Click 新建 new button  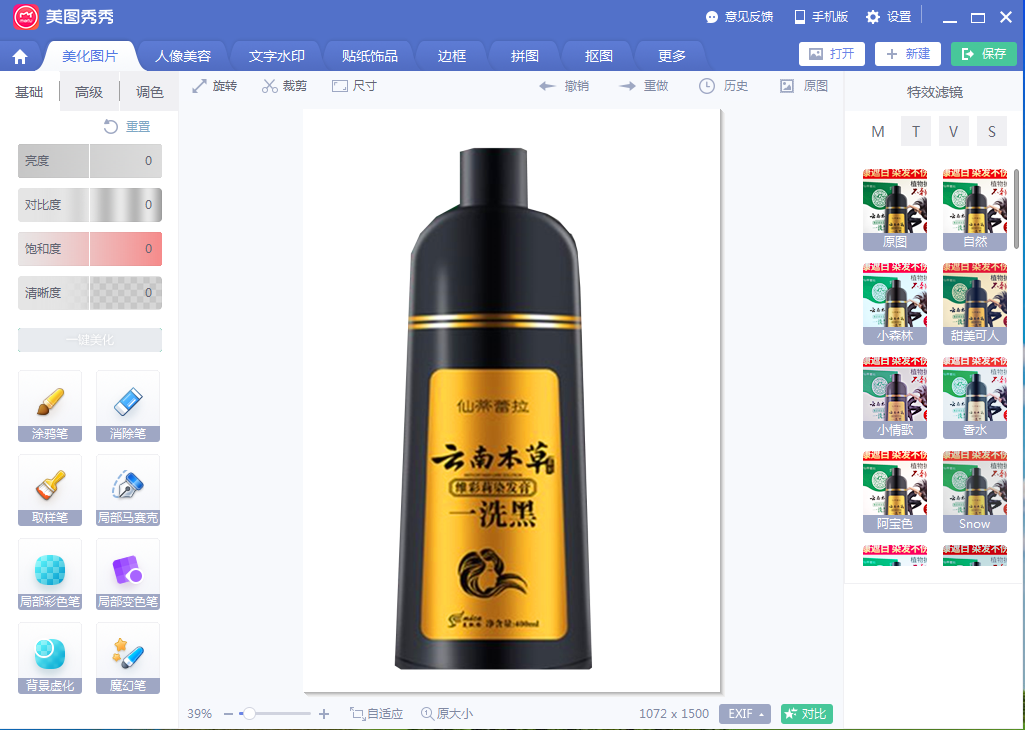907,54
